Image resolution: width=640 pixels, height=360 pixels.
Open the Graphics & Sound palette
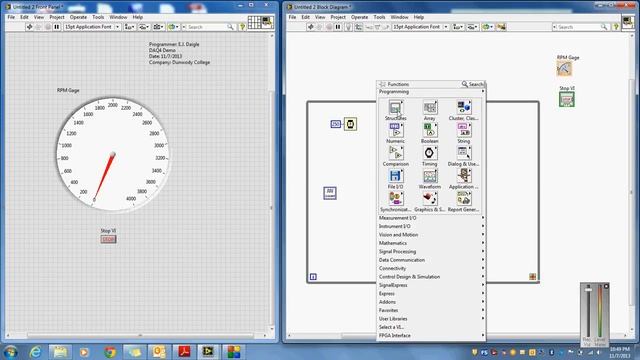point(429,199)
